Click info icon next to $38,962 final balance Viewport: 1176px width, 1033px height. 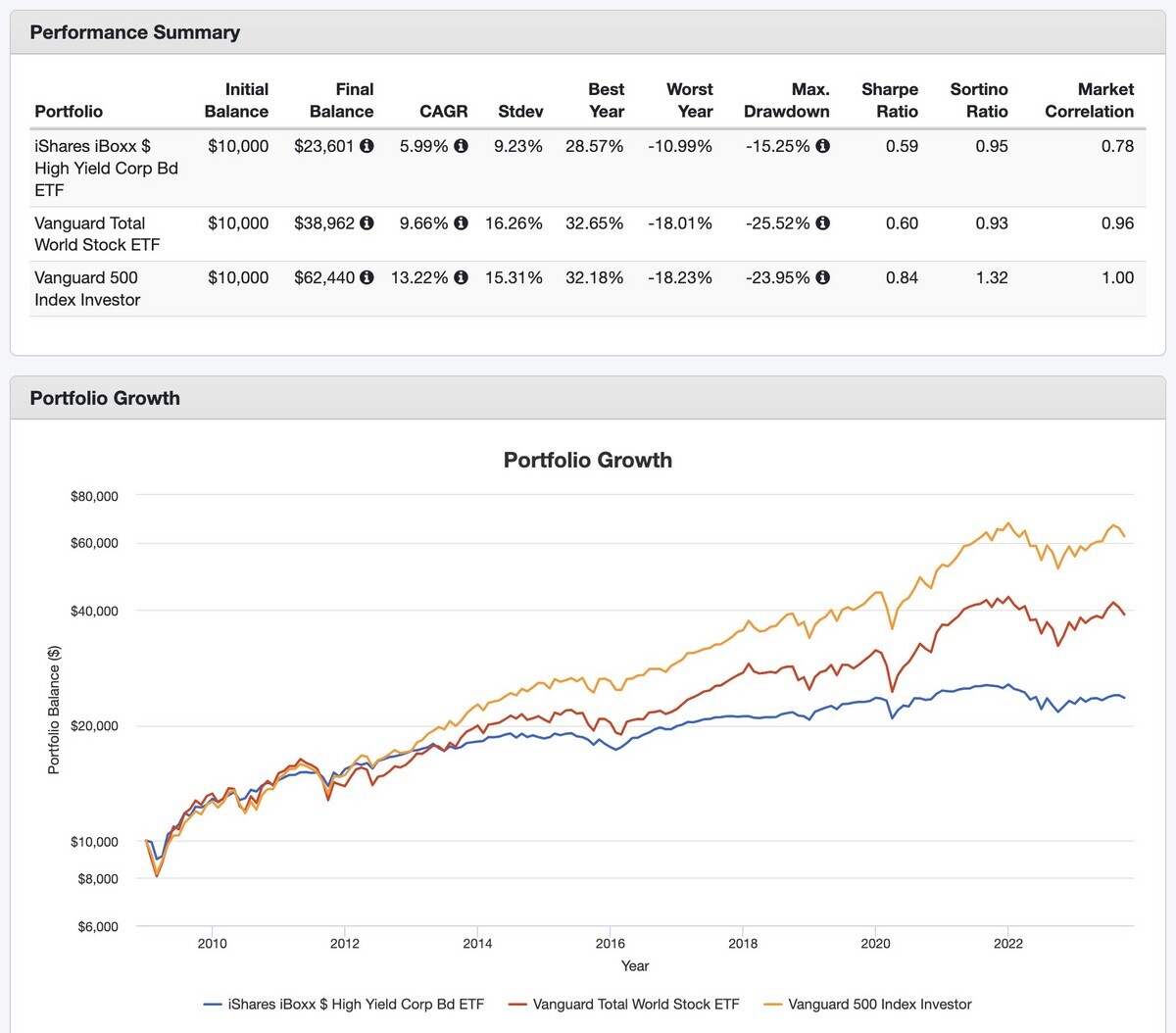pos(367,223)
